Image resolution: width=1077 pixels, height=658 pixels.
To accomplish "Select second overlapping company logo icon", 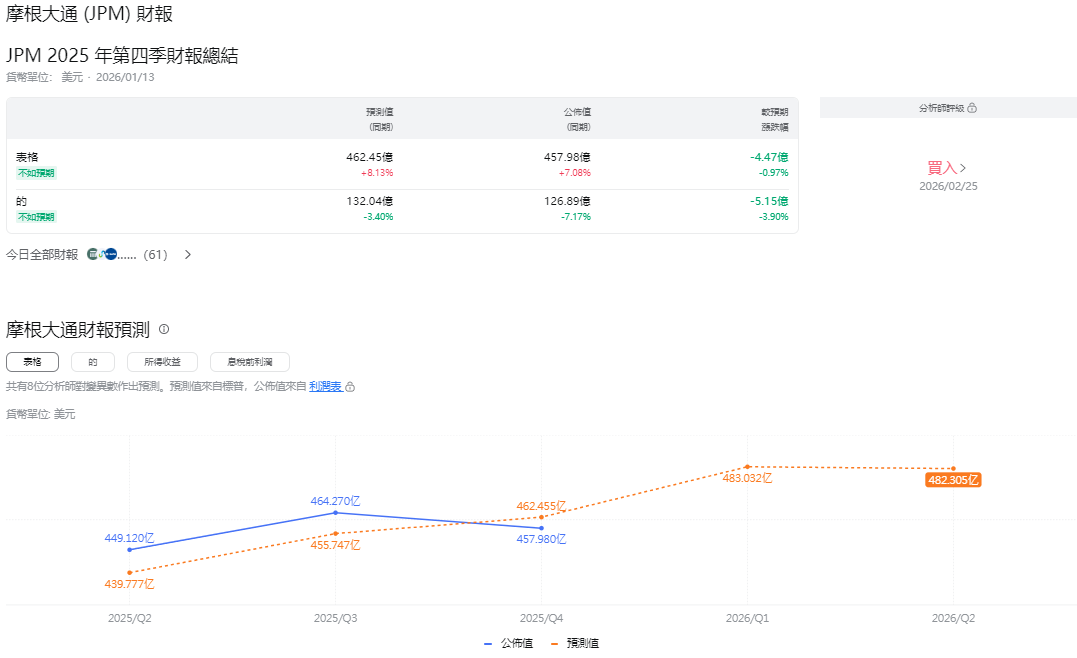I will click(101, 254).
